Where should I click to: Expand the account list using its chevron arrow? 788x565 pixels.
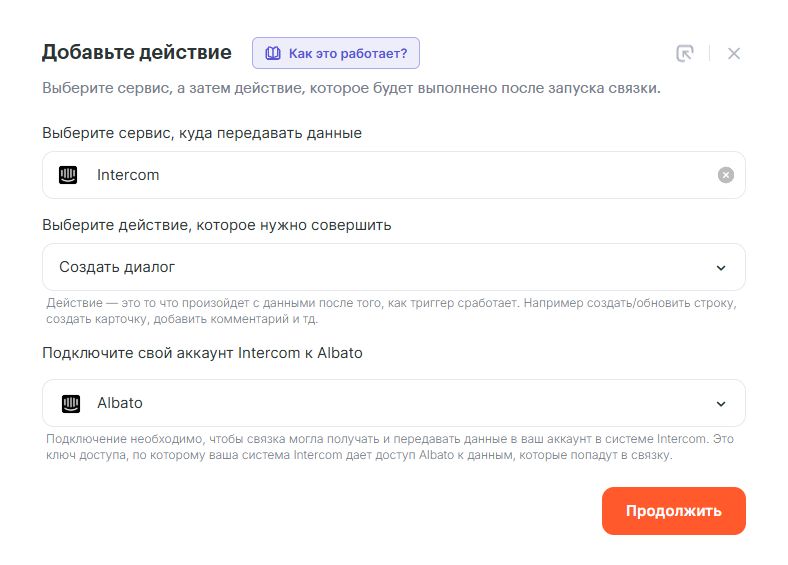coord(721,403)
